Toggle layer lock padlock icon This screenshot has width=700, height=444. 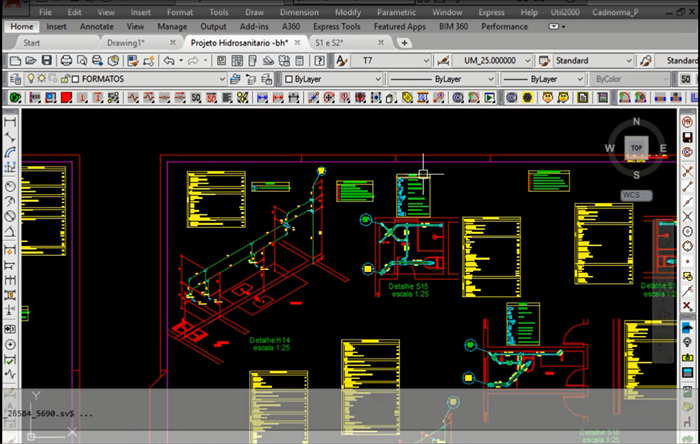(65, 79)
